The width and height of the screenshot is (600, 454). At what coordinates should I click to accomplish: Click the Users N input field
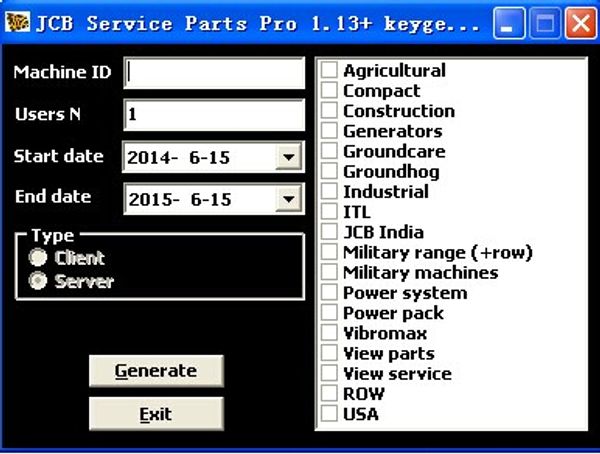tap(214, 114)
